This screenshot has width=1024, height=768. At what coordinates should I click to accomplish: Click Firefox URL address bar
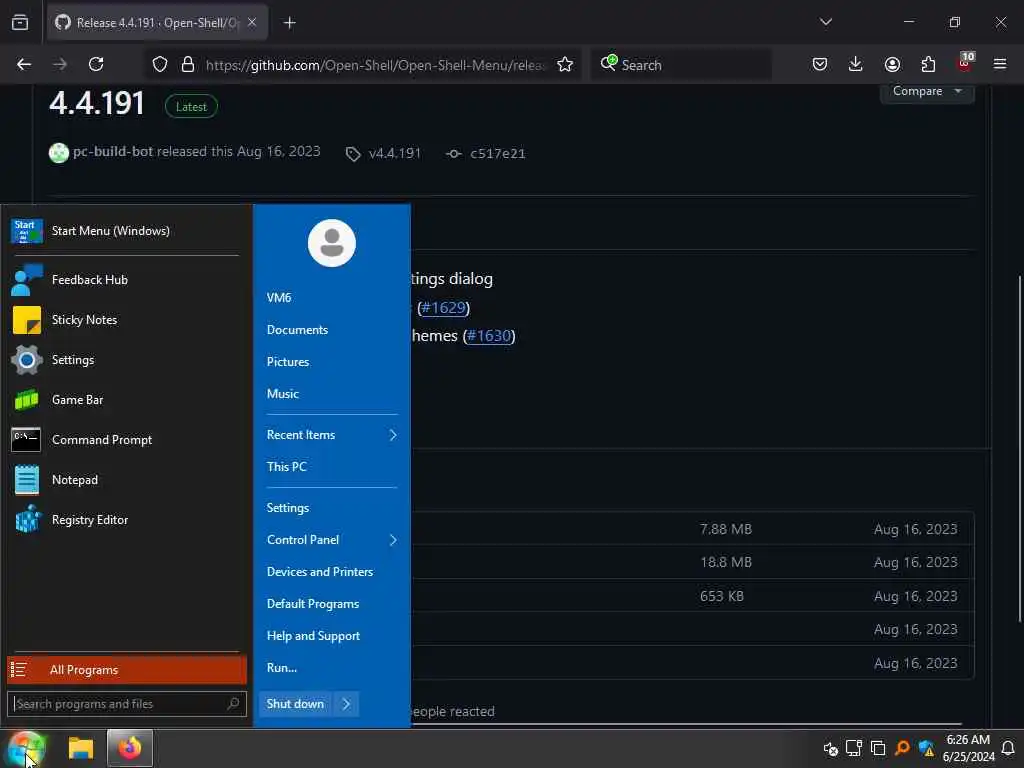(x=375, y=65)
